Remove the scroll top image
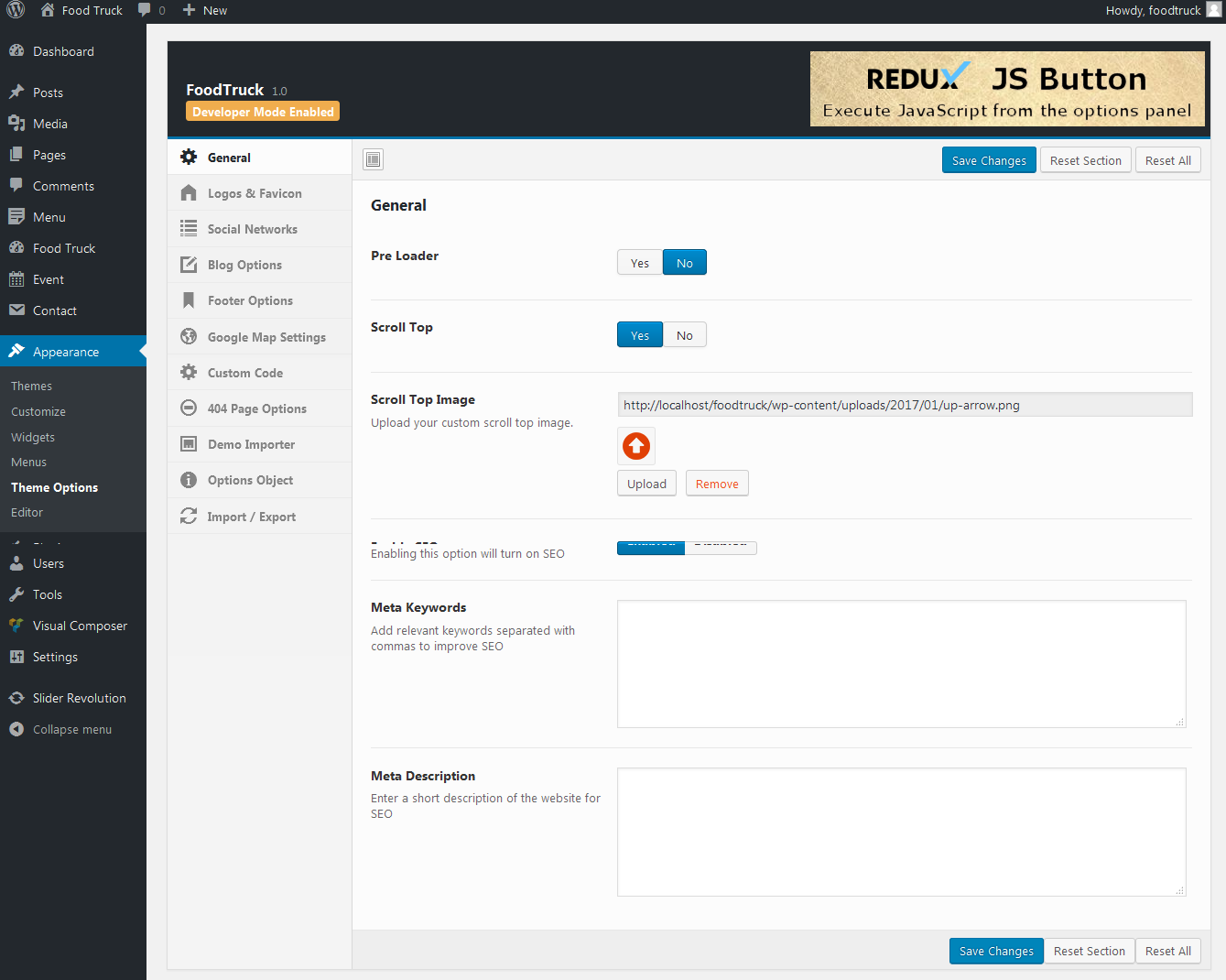The image size is (1226, 980). coord(717,484)
